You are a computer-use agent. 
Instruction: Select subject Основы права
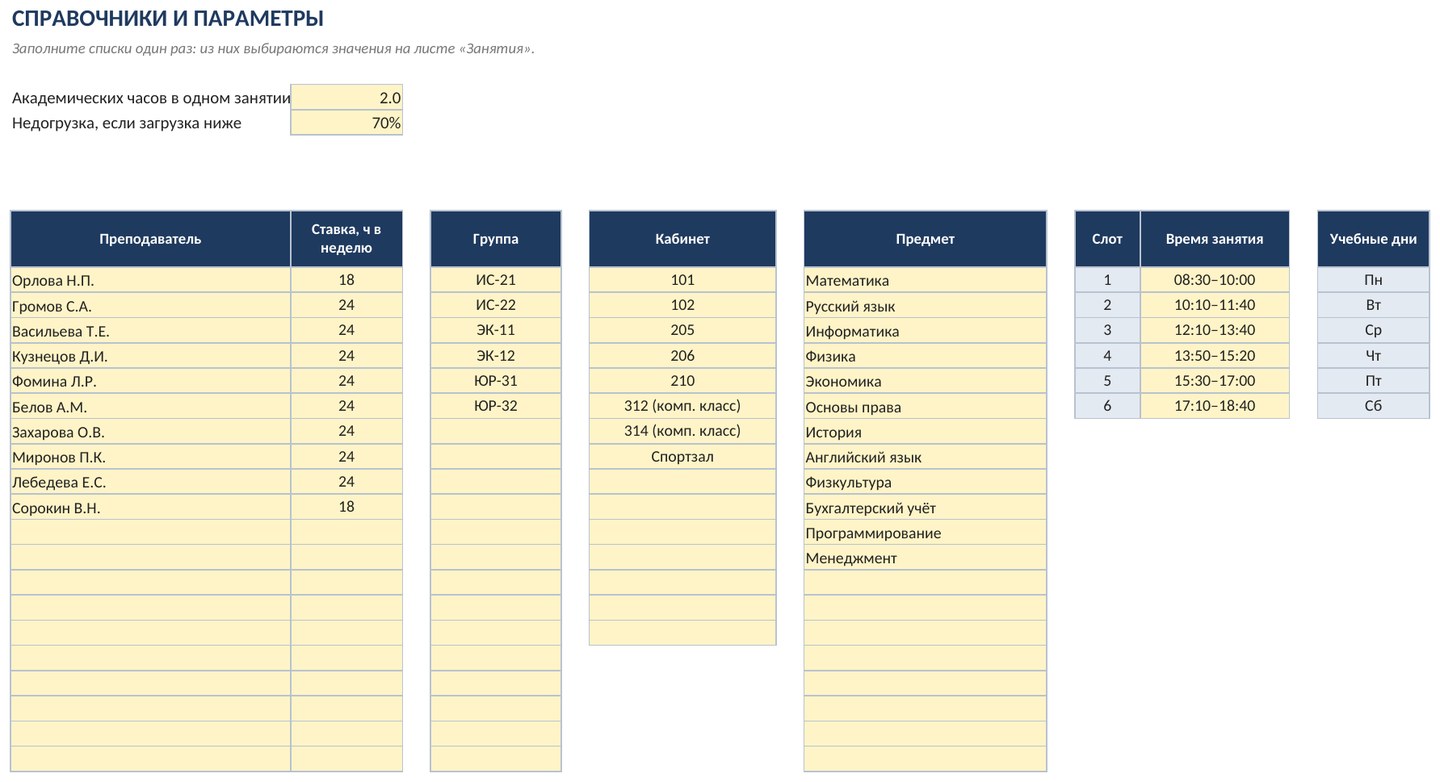coord(925,406)
